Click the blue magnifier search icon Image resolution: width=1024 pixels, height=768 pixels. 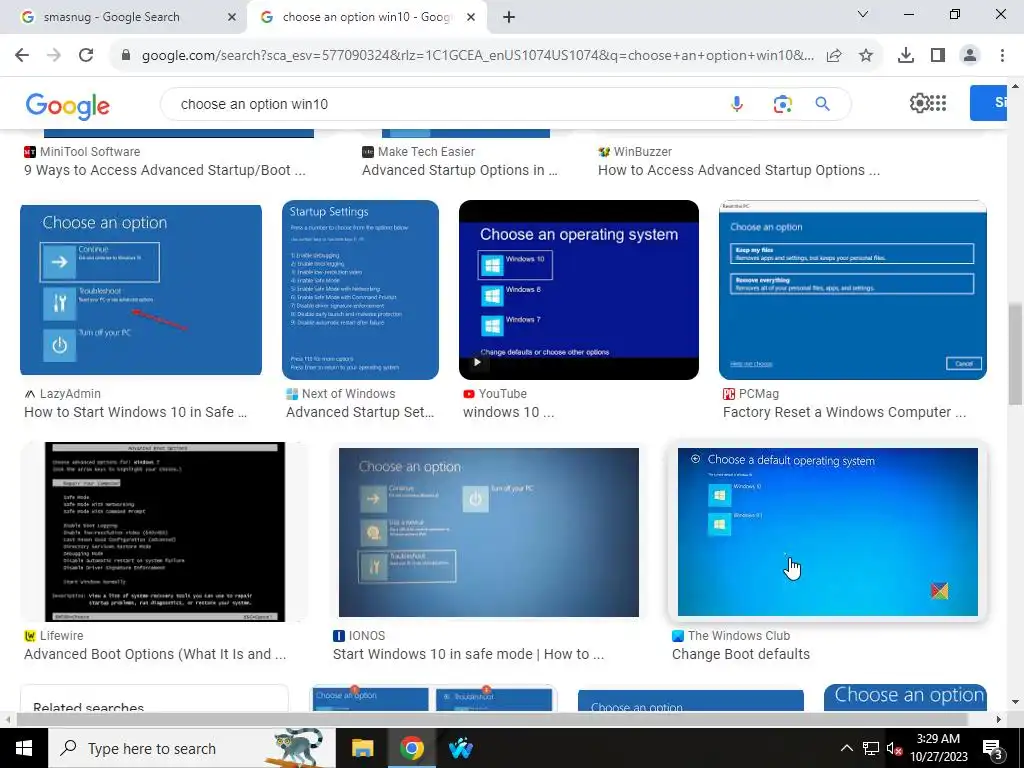823,104
